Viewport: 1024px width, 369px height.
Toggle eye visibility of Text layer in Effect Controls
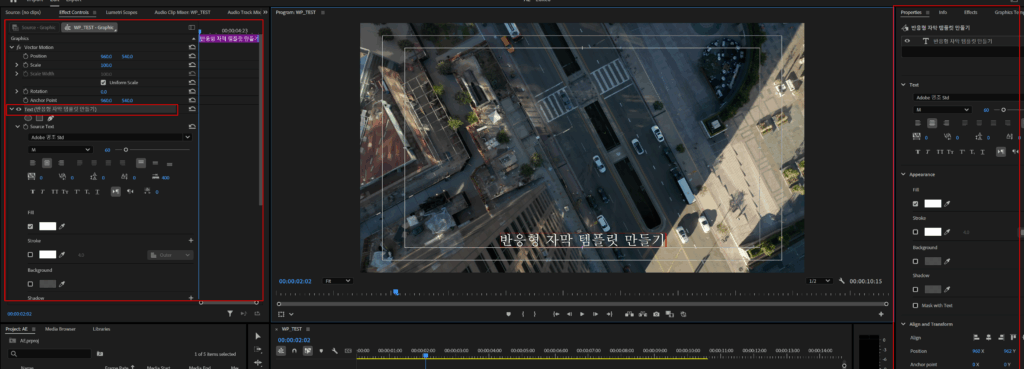pyautogui.click(x=18, y=109)
